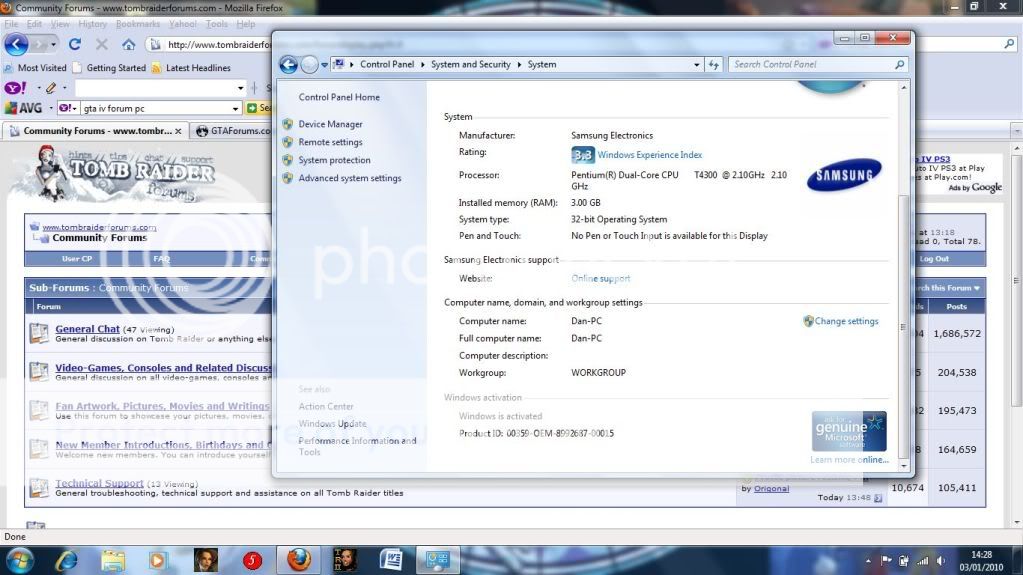Click the Change settings link
1023x575 pixels.
(x=846, y=321)
